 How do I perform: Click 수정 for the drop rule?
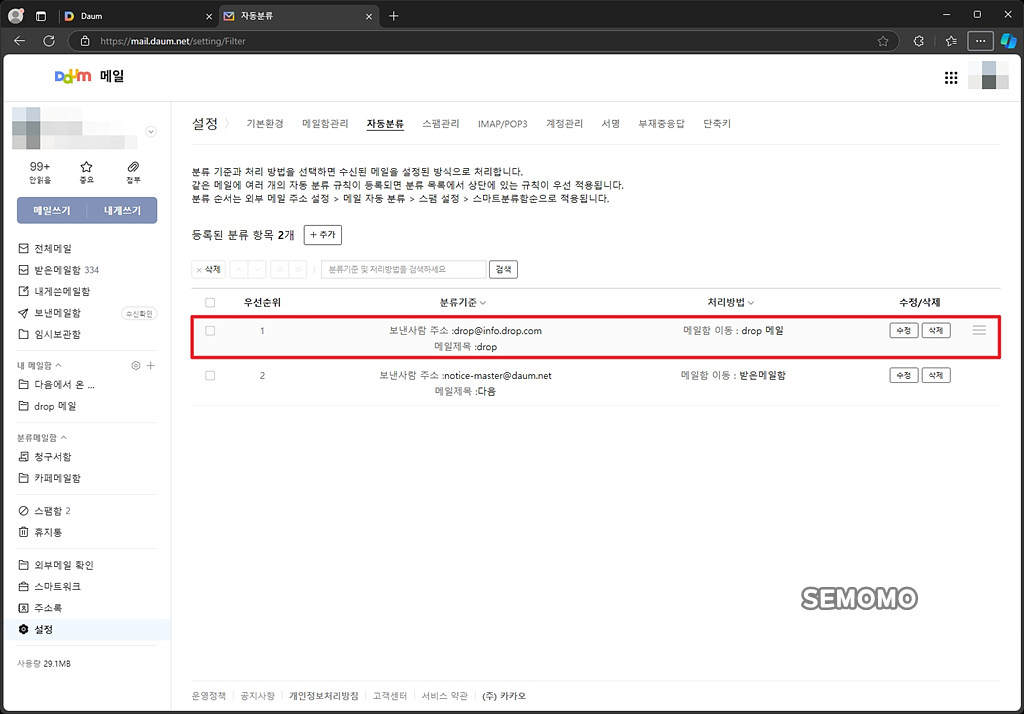point(904,331)
